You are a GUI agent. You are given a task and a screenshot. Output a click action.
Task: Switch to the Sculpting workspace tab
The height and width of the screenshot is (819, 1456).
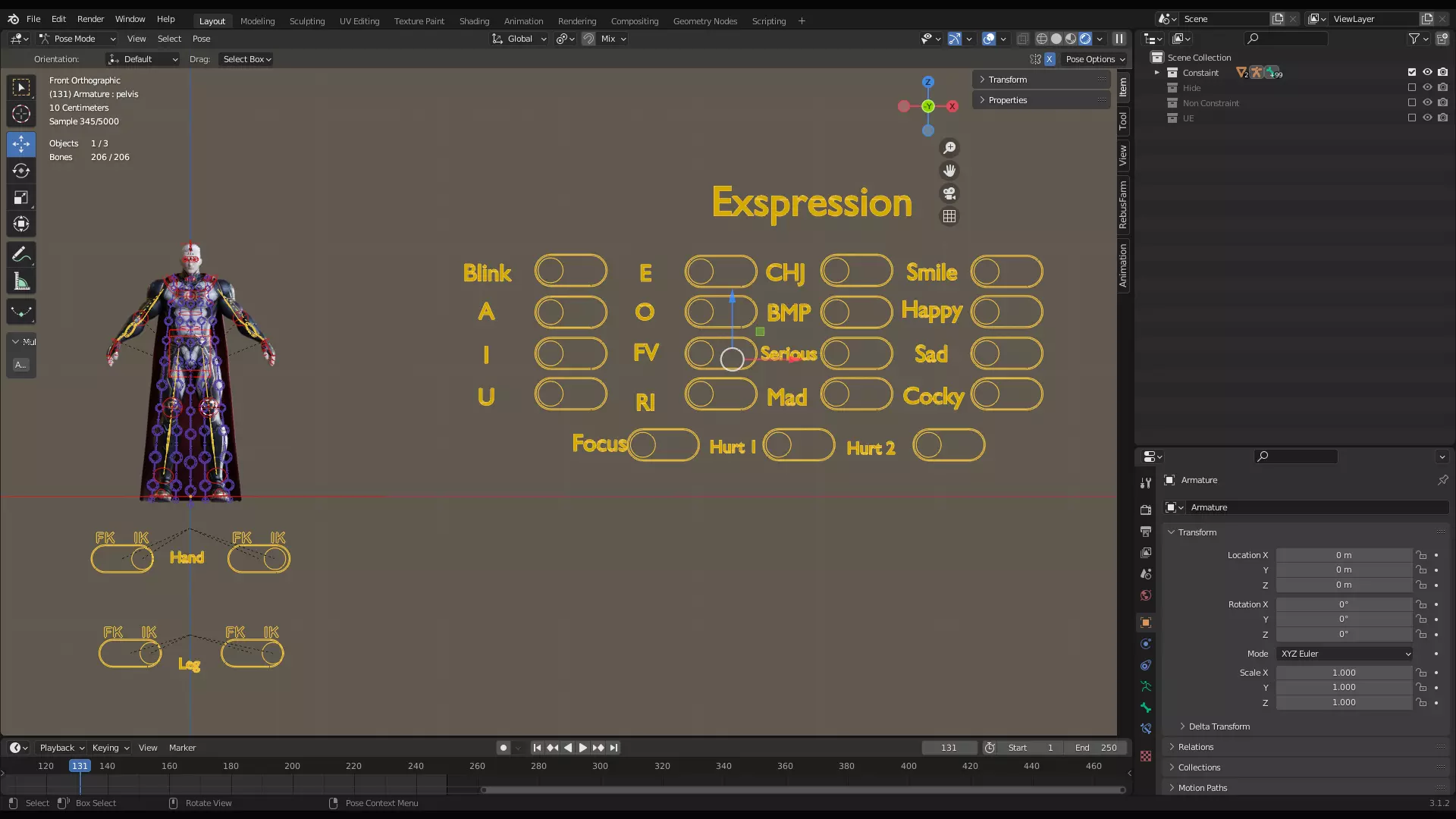pos(306,21)
